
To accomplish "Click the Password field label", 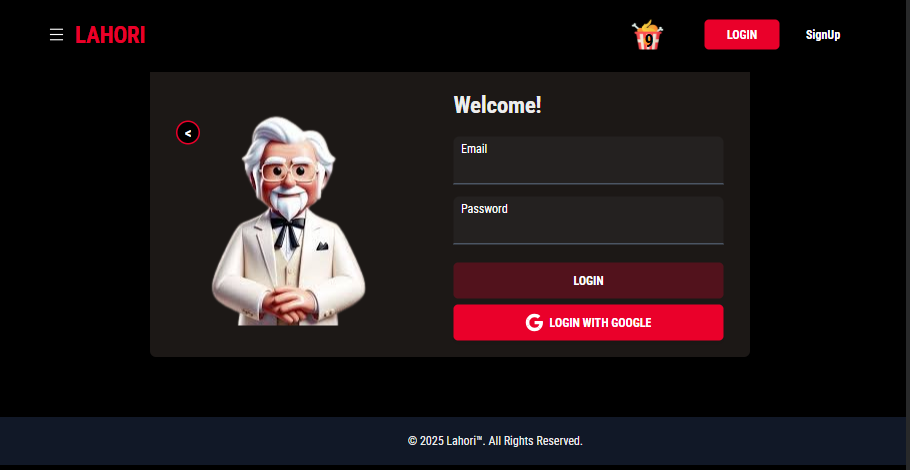I will (485, 209).
